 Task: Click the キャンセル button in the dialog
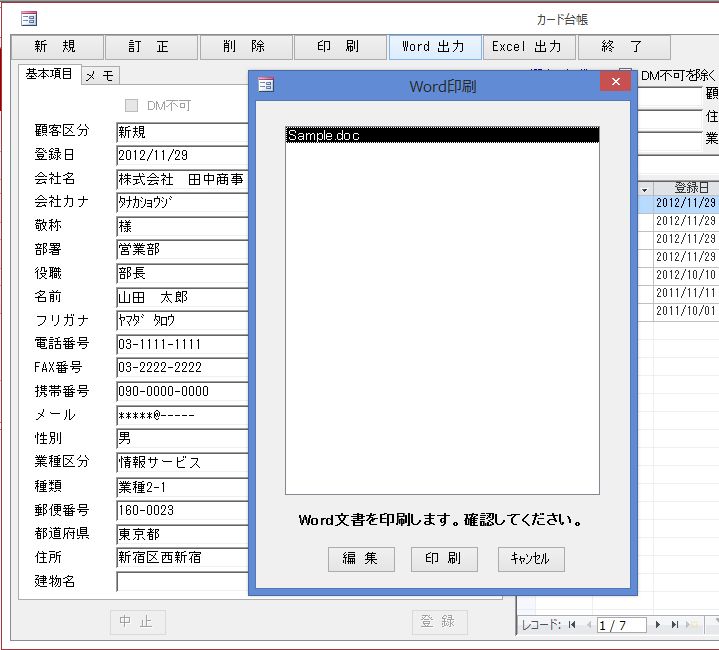(531, 559)
